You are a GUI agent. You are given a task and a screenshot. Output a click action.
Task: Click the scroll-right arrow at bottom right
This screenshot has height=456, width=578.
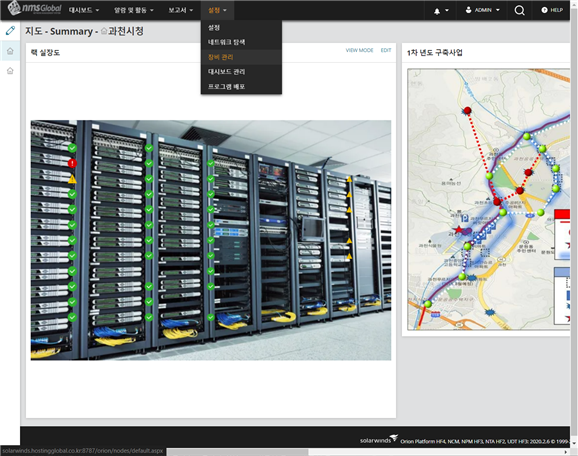click(566, 452)
